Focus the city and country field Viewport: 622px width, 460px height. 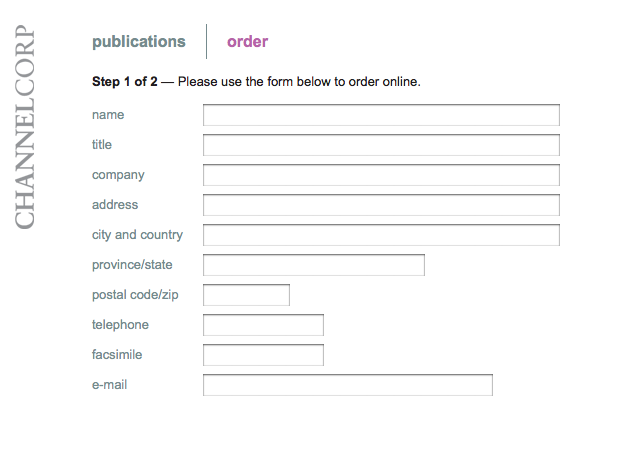[x=381, y=235]
